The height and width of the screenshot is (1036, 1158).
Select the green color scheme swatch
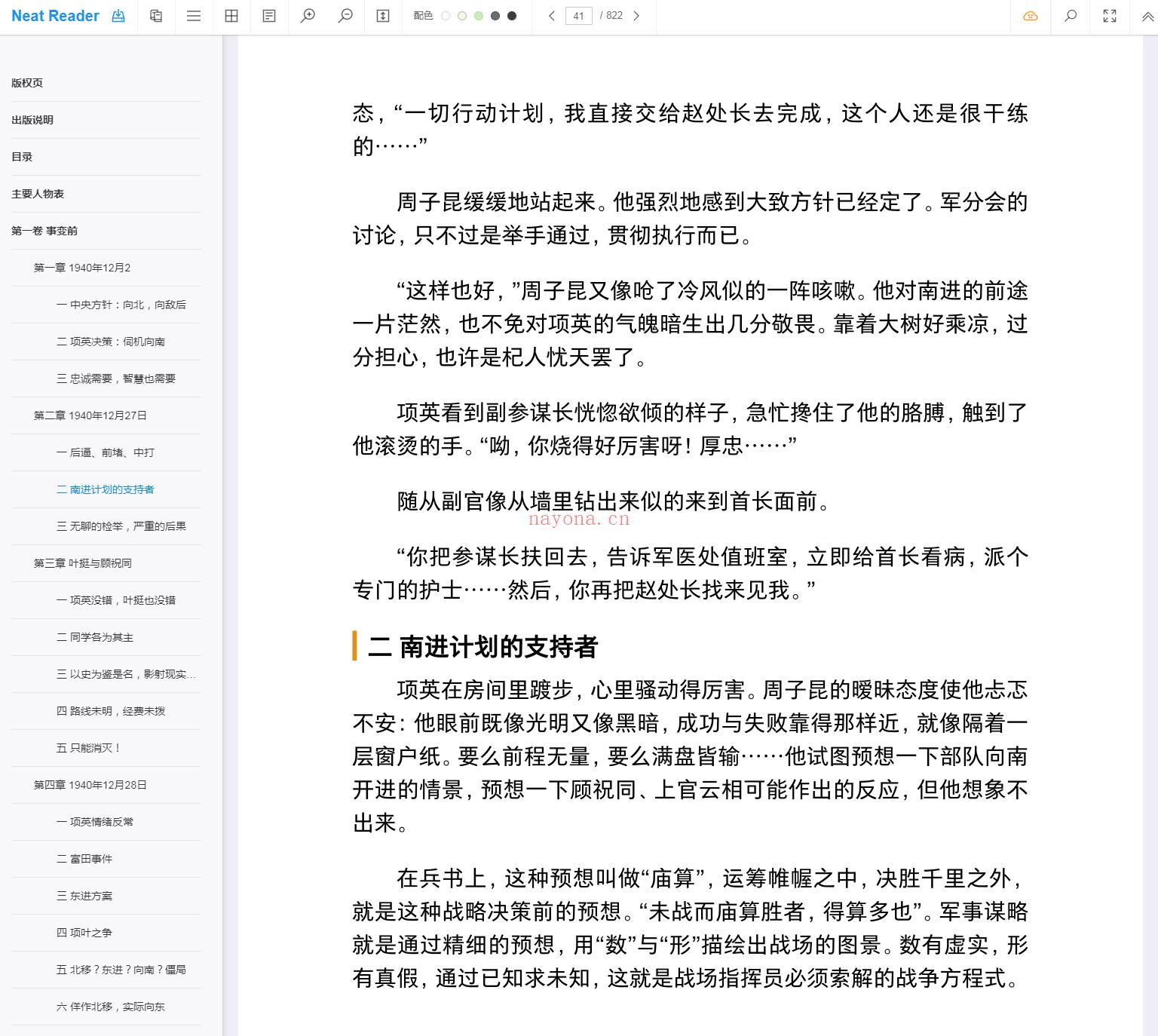(x=479, y=16)
